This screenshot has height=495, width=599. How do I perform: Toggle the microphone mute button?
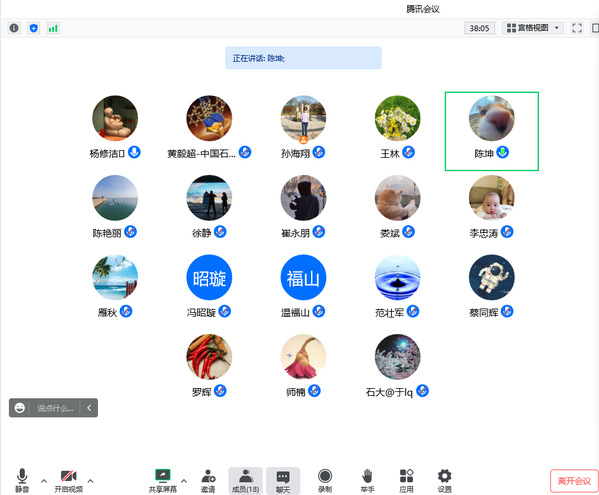pyautogui.click(x=22, y=480)
